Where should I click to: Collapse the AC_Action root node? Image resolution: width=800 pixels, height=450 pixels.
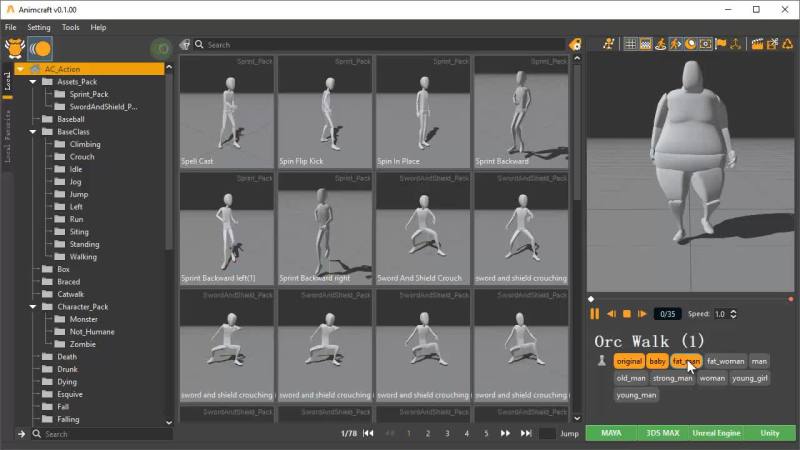click(x=20, y=69)
